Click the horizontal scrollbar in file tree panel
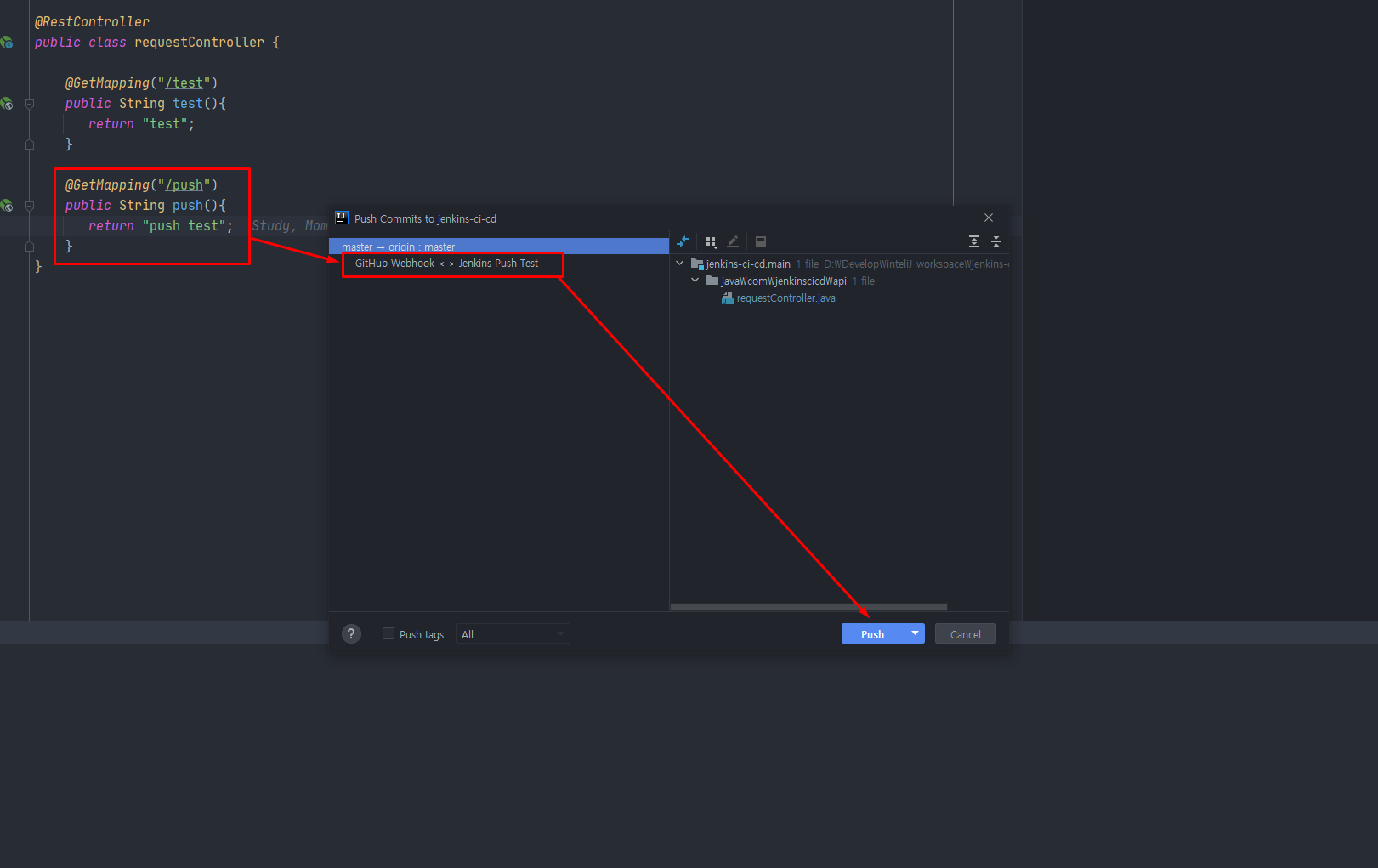The height and width of the screenshot is (868, 1378). point(808,607)
